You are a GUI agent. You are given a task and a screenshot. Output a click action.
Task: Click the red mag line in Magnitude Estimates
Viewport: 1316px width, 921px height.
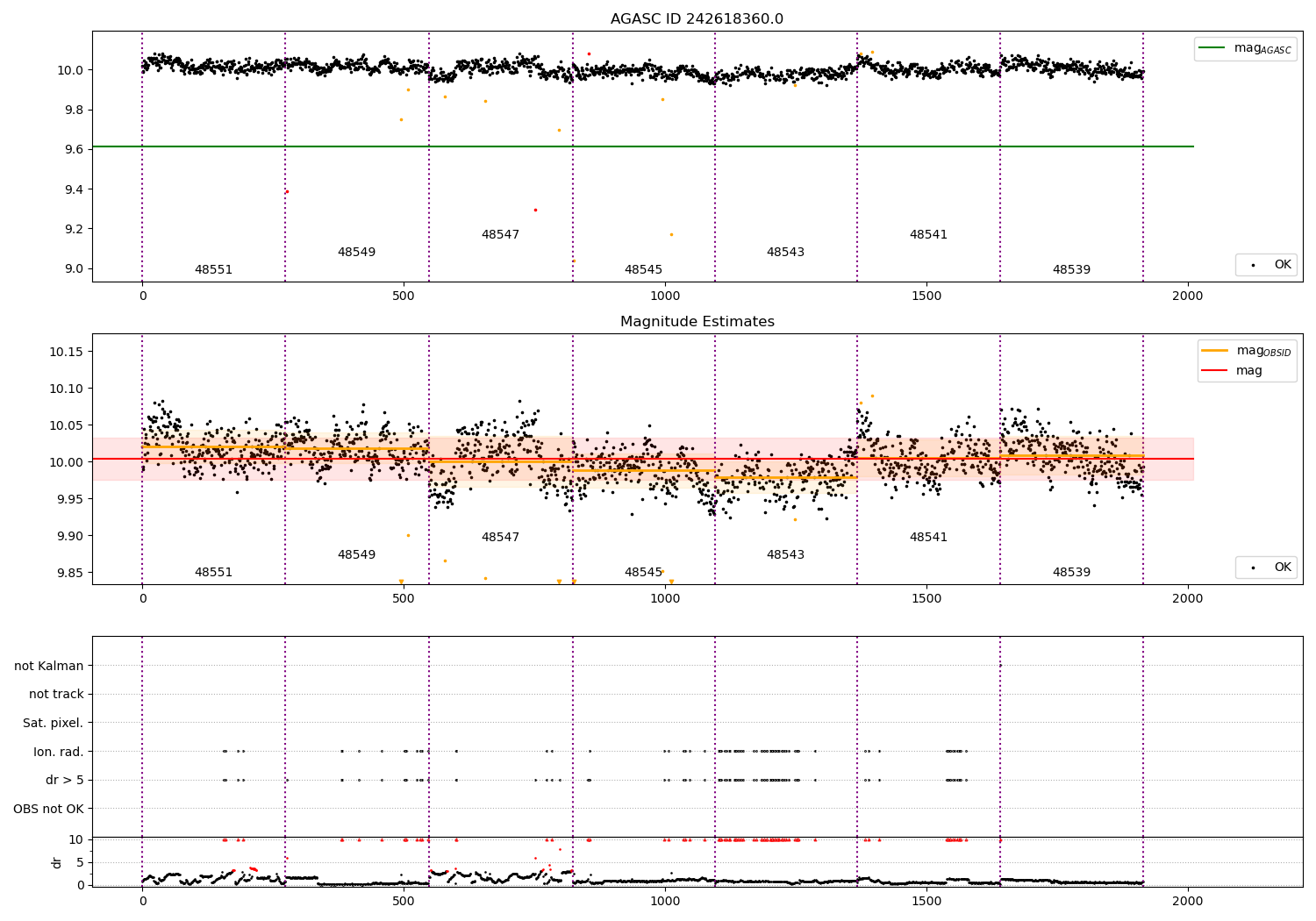[643, 459]
